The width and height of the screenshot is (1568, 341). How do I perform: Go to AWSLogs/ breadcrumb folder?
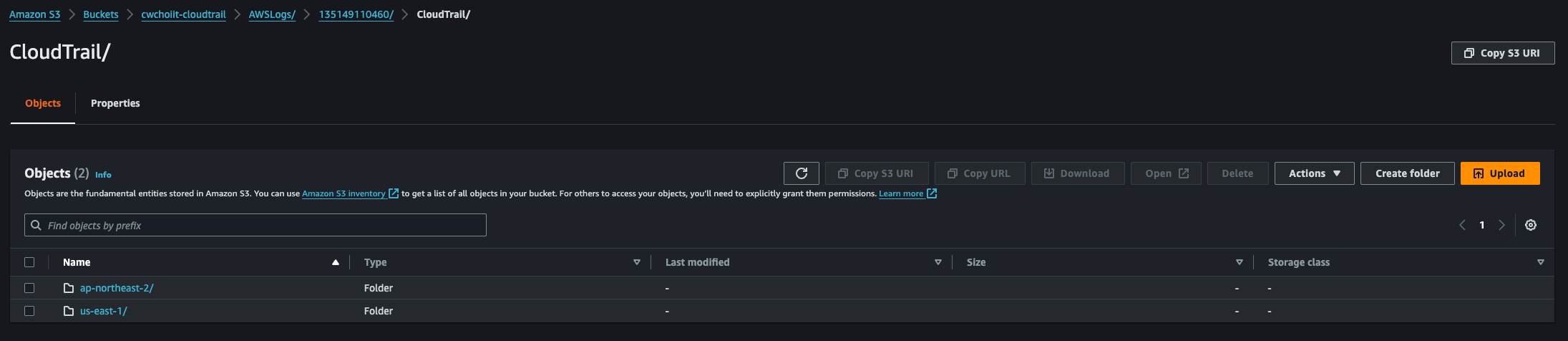pos(272,14)
